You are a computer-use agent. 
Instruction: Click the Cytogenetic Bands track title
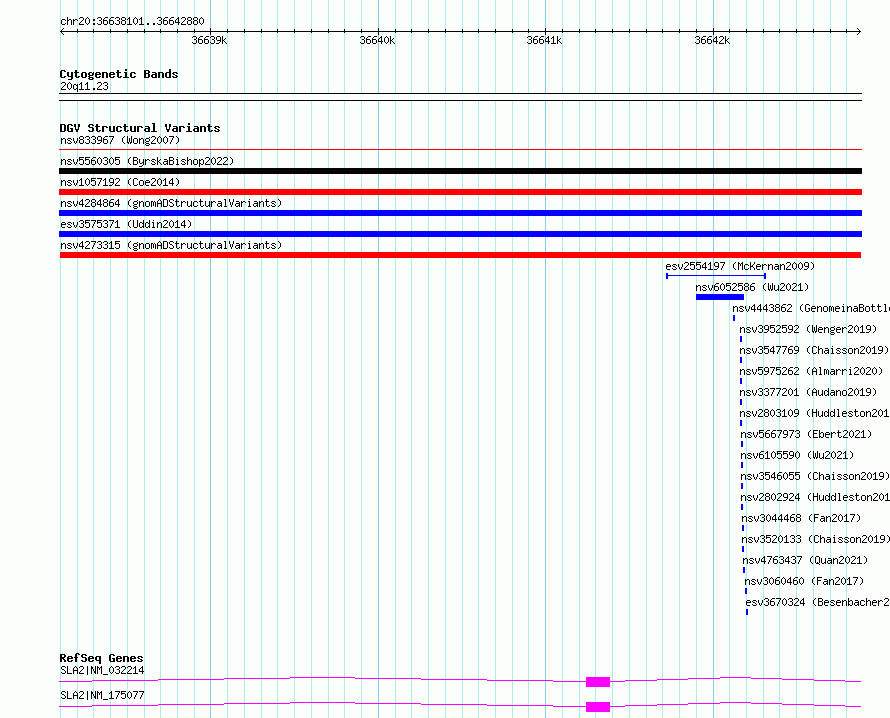pyautogui.click(x=119, y=74)
